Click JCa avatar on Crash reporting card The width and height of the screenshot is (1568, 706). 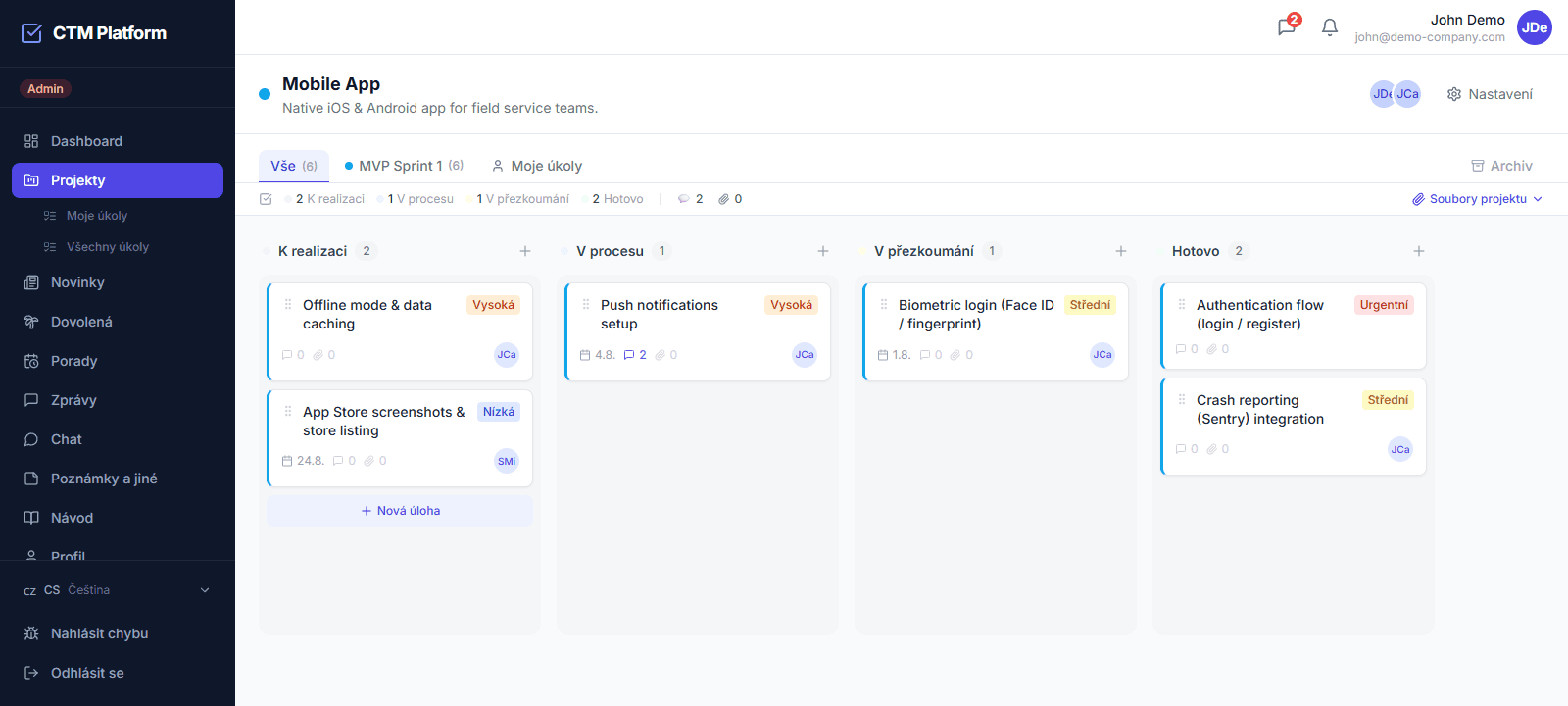pos(1400,449)
